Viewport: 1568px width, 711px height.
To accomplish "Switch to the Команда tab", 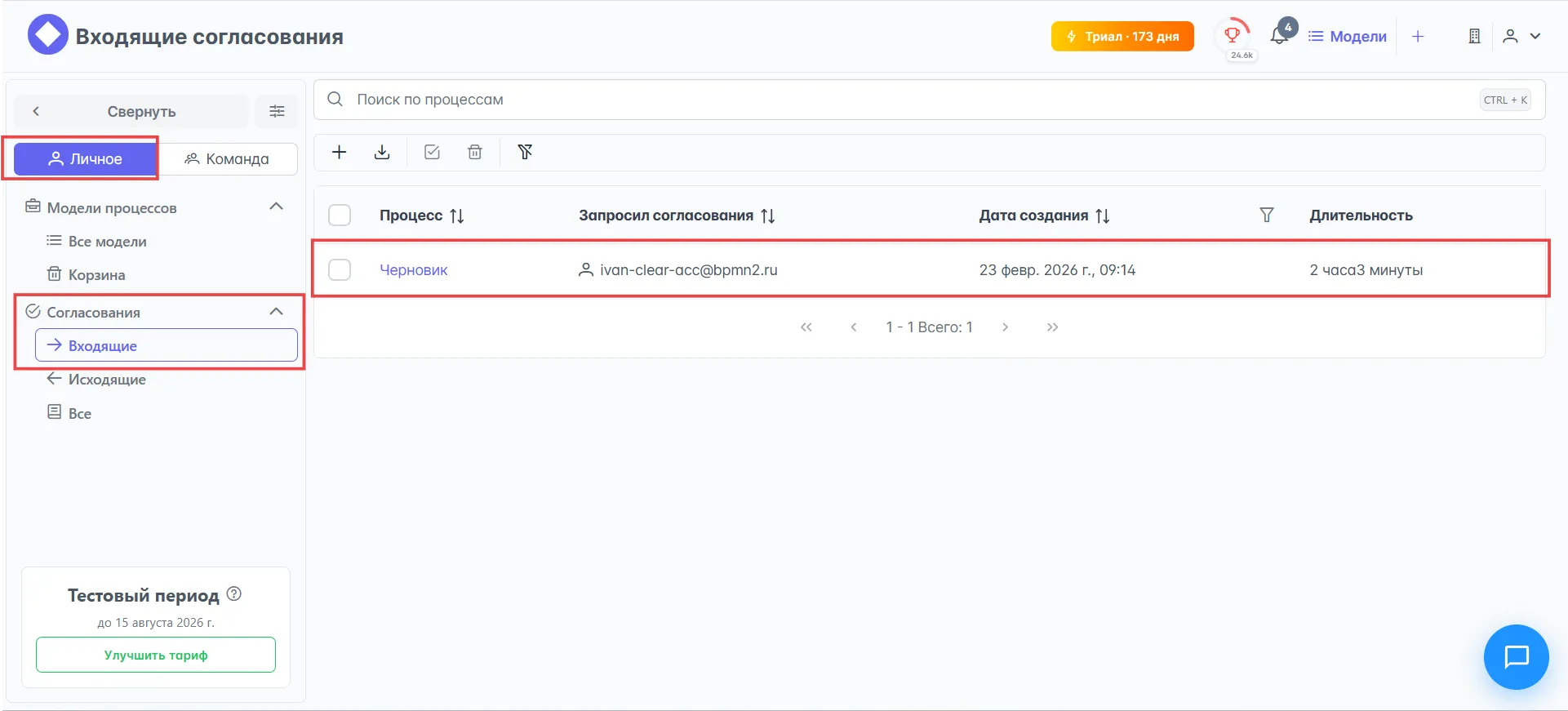I will (228, 159).
